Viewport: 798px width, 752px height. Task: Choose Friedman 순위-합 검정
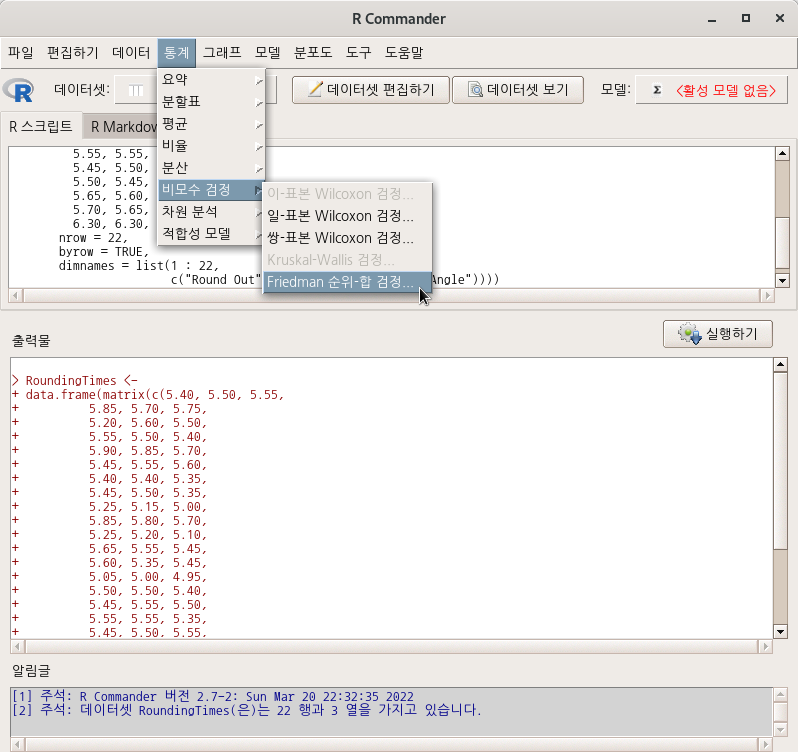(x=347, y=282)
